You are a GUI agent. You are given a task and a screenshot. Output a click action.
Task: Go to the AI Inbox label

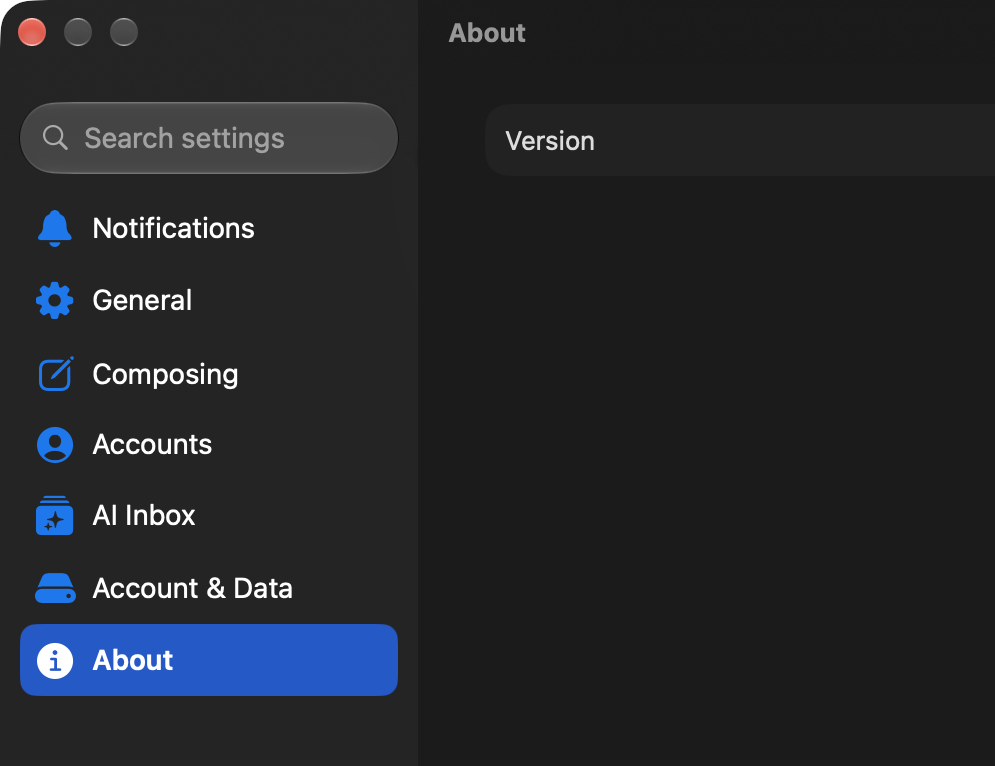coord(144,515)
